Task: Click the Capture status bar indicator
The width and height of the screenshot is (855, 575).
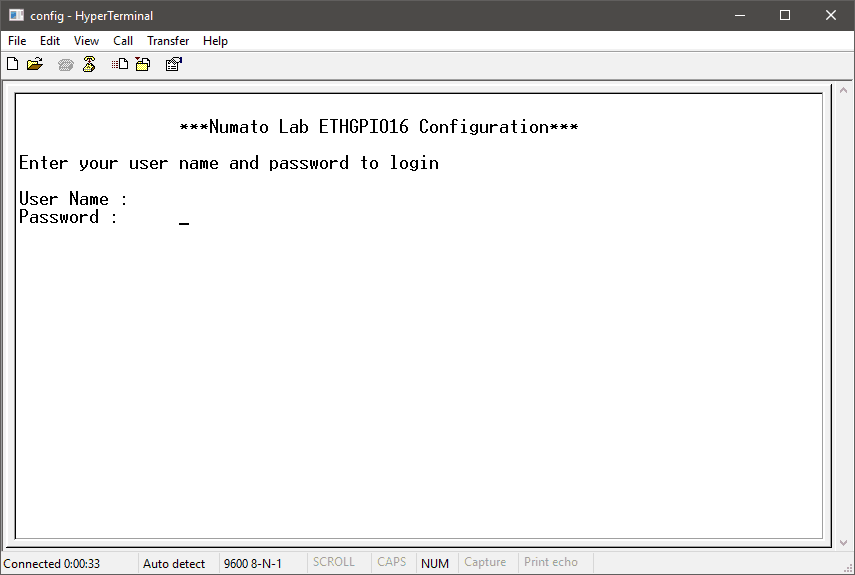Action: (485, 563)
